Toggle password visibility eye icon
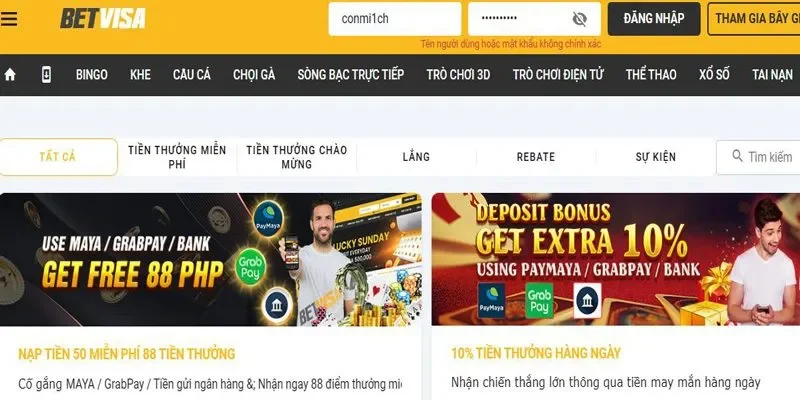 (x=579, y=19)
